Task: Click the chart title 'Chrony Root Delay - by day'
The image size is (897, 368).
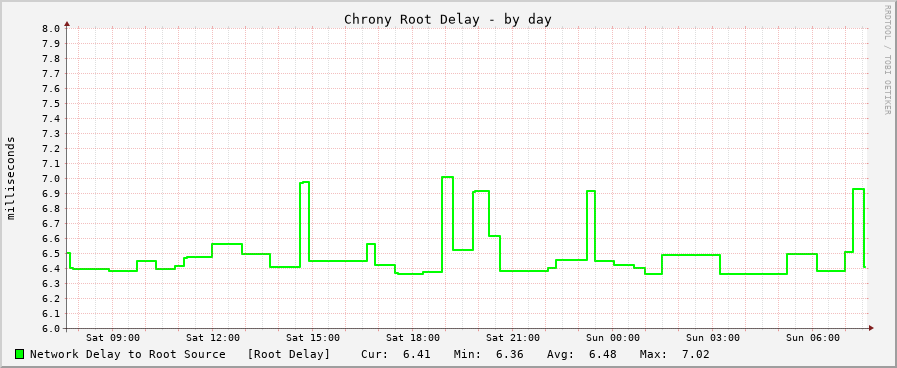Action: 447,19
